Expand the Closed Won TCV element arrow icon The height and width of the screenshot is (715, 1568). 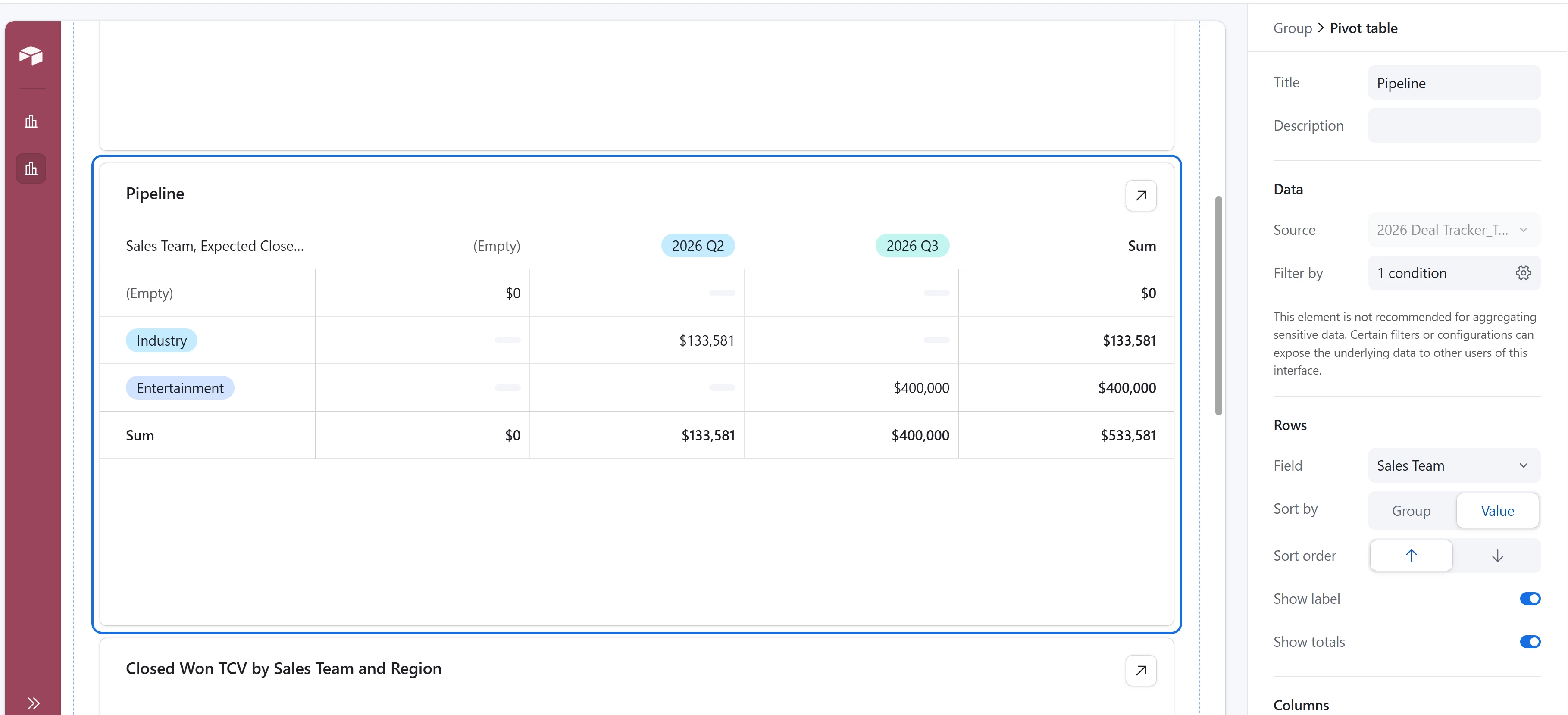coord(1141,670)
